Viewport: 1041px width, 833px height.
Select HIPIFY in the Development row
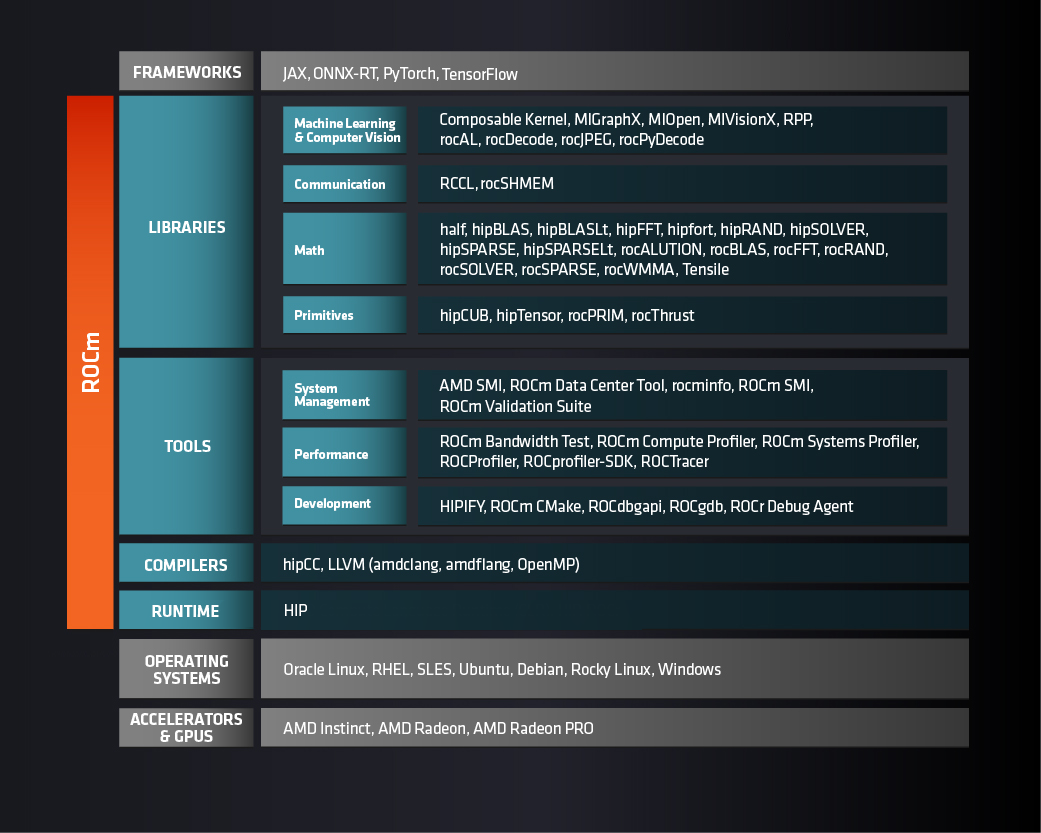(462, 507)
